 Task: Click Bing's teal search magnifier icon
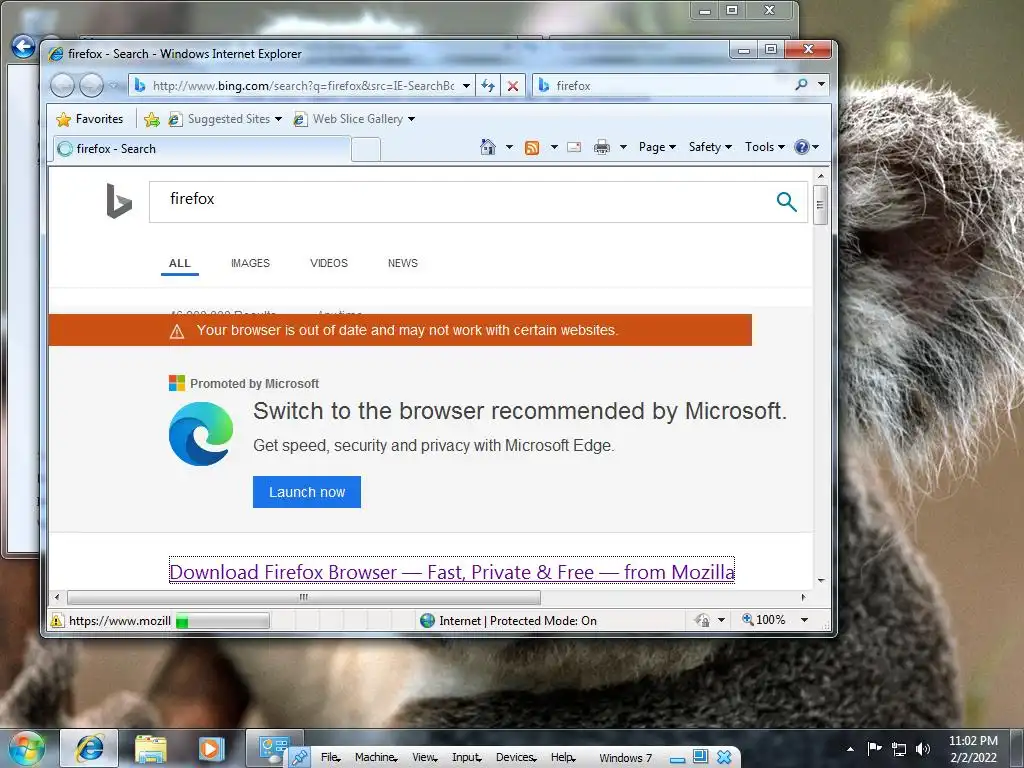click(x=786, y=202)
